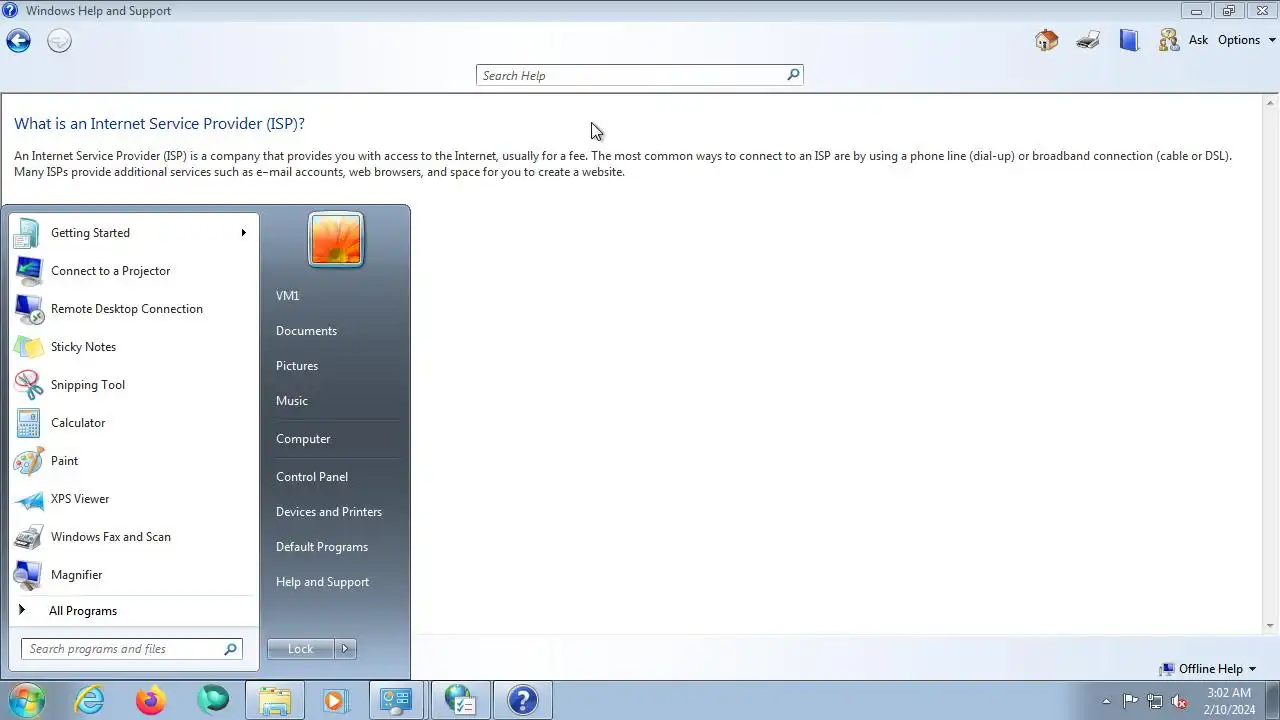1280x720 pixels.
Task: Open the globe checklist taskbar item
Action: (x=460, y=700)
